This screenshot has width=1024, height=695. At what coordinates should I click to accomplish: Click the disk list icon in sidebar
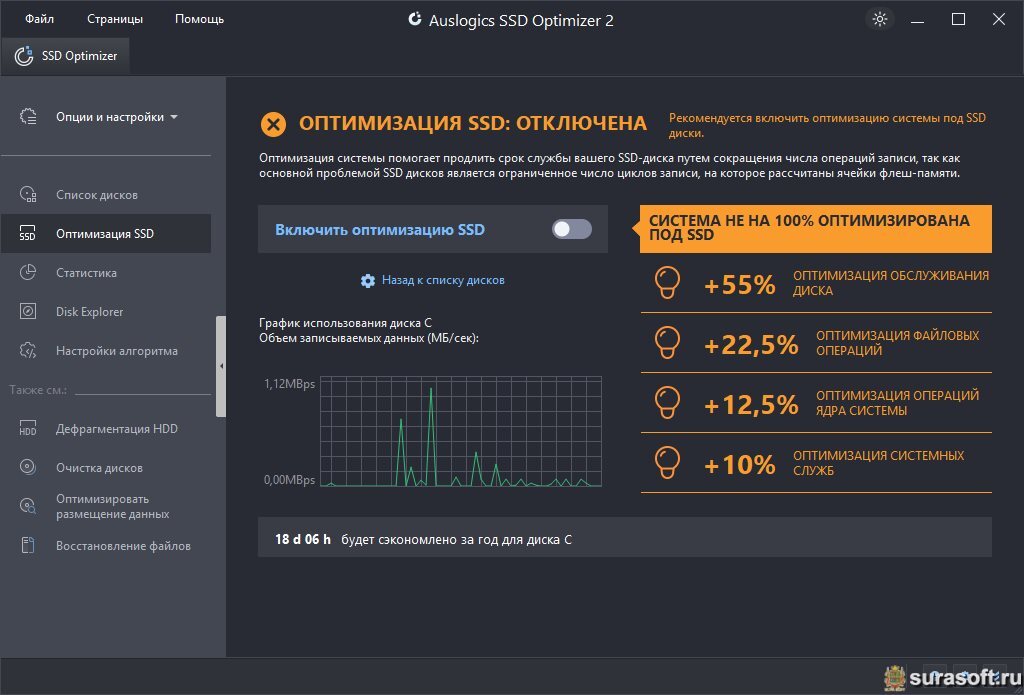click(x=28, y=195)
